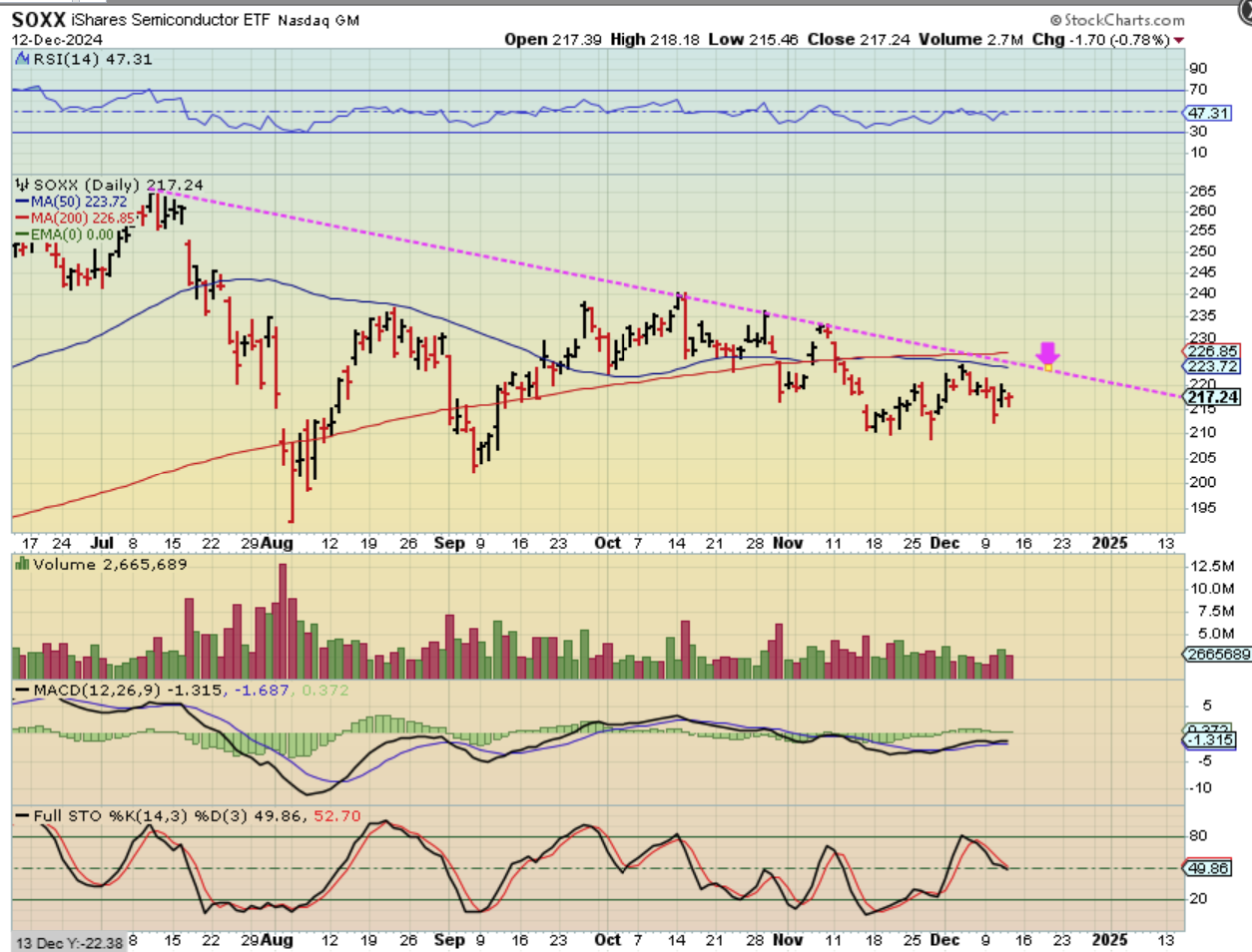This screenshot has height=952, width=1252.
Task: Click the copyright symbol beside StockCharts.com
Action: coord(1056,20)
